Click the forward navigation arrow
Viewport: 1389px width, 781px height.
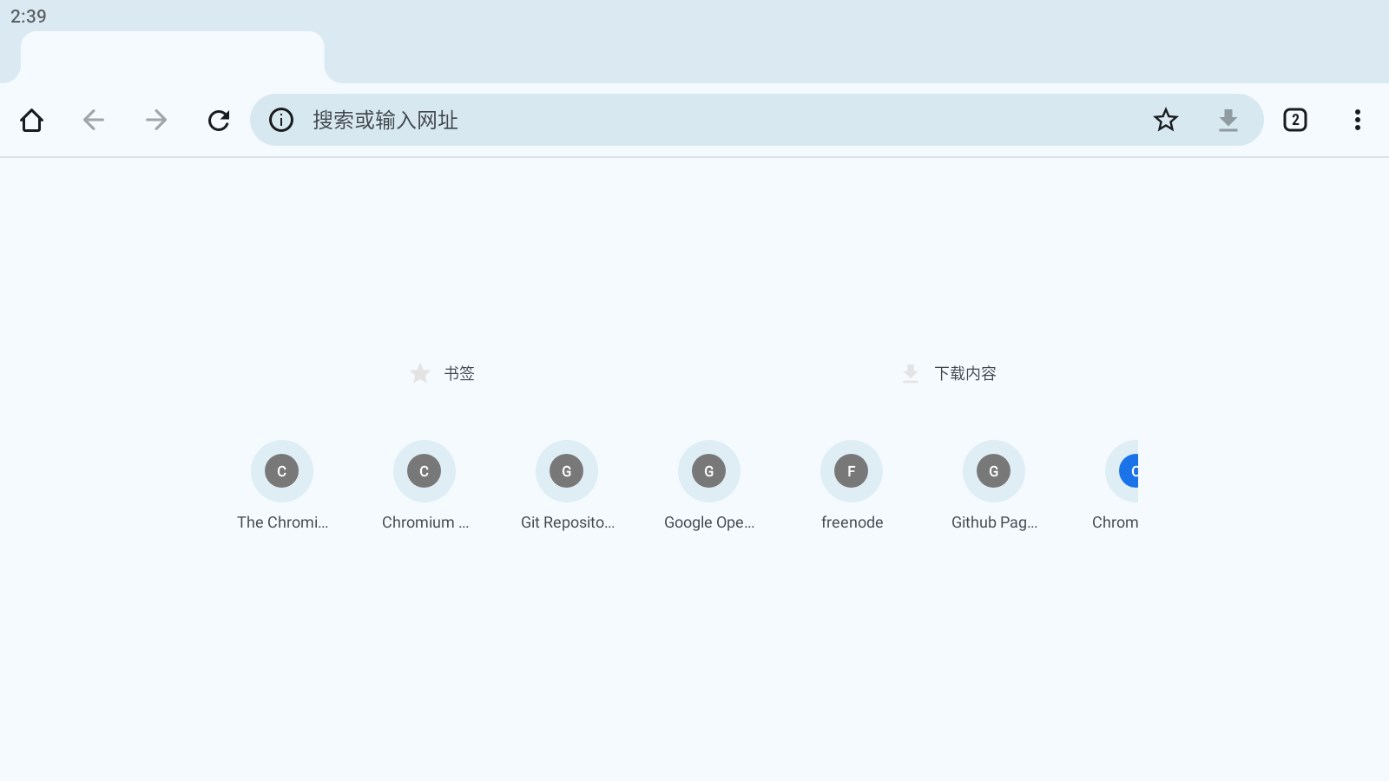click(156, 120)
